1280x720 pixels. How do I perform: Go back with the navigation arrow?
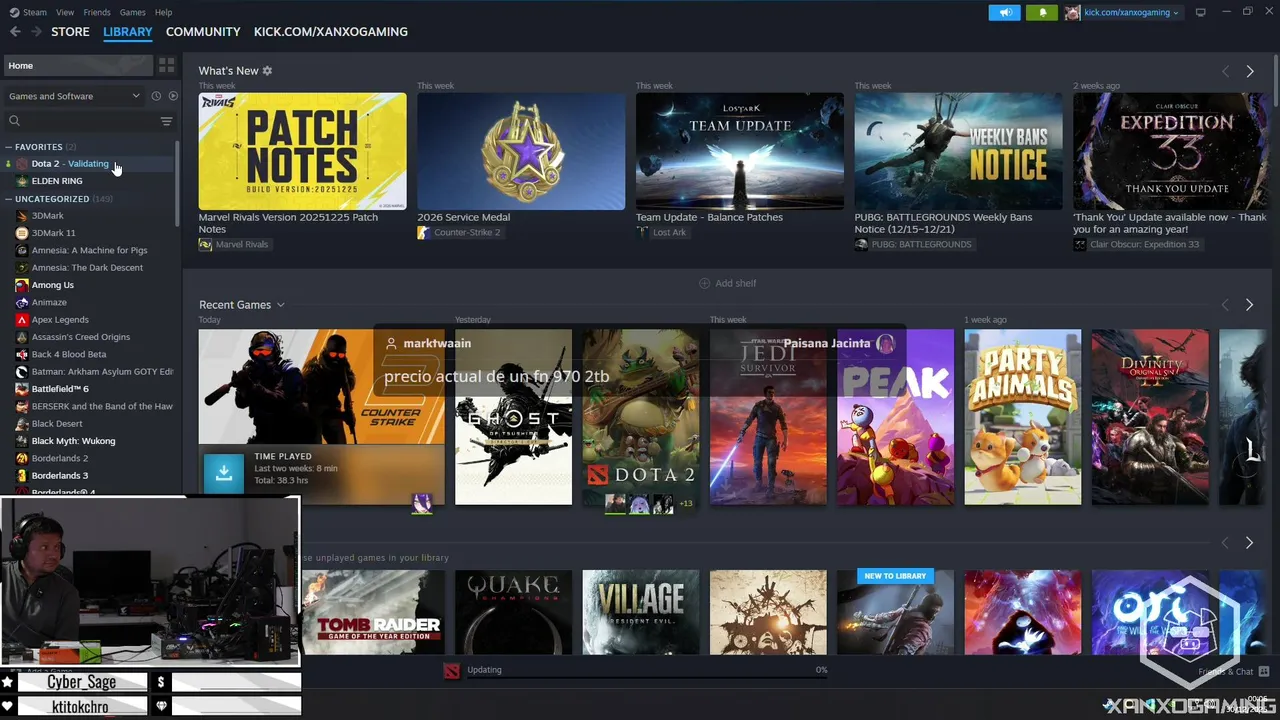(x=15, y=32)
